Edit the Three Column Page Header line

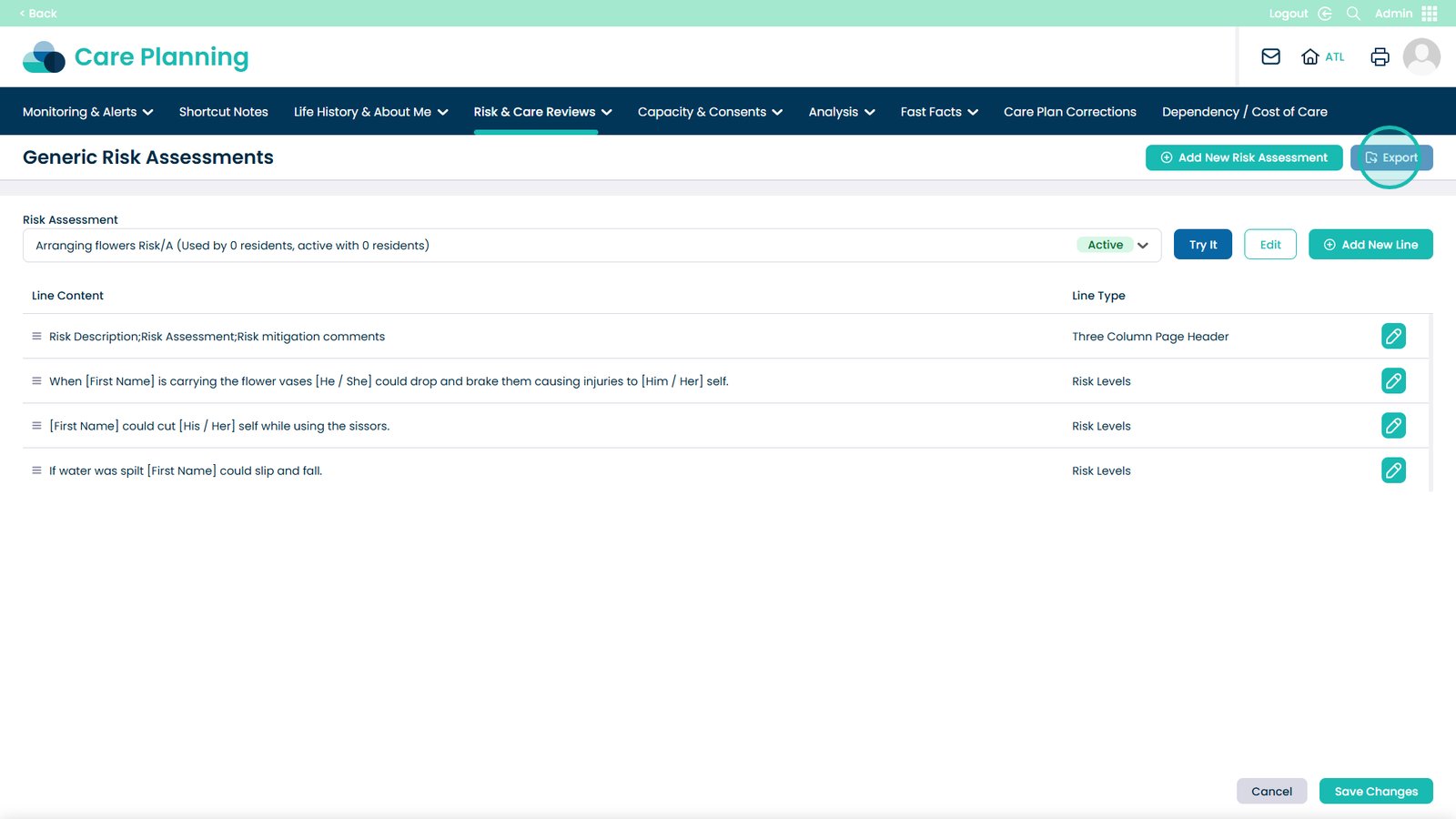coord(1392,336)
